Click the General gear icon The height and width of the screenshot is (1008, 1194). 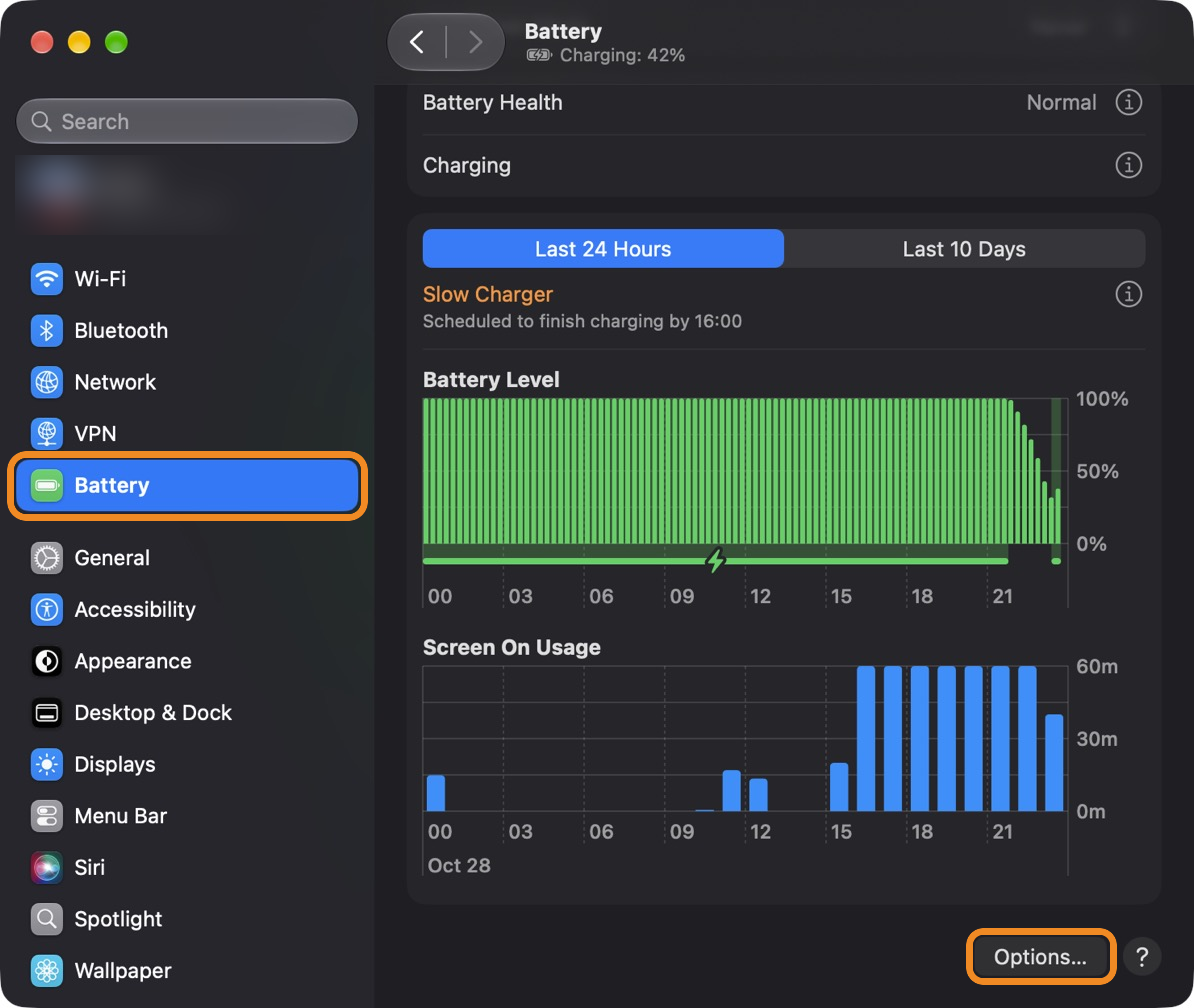tap(46, 558)
